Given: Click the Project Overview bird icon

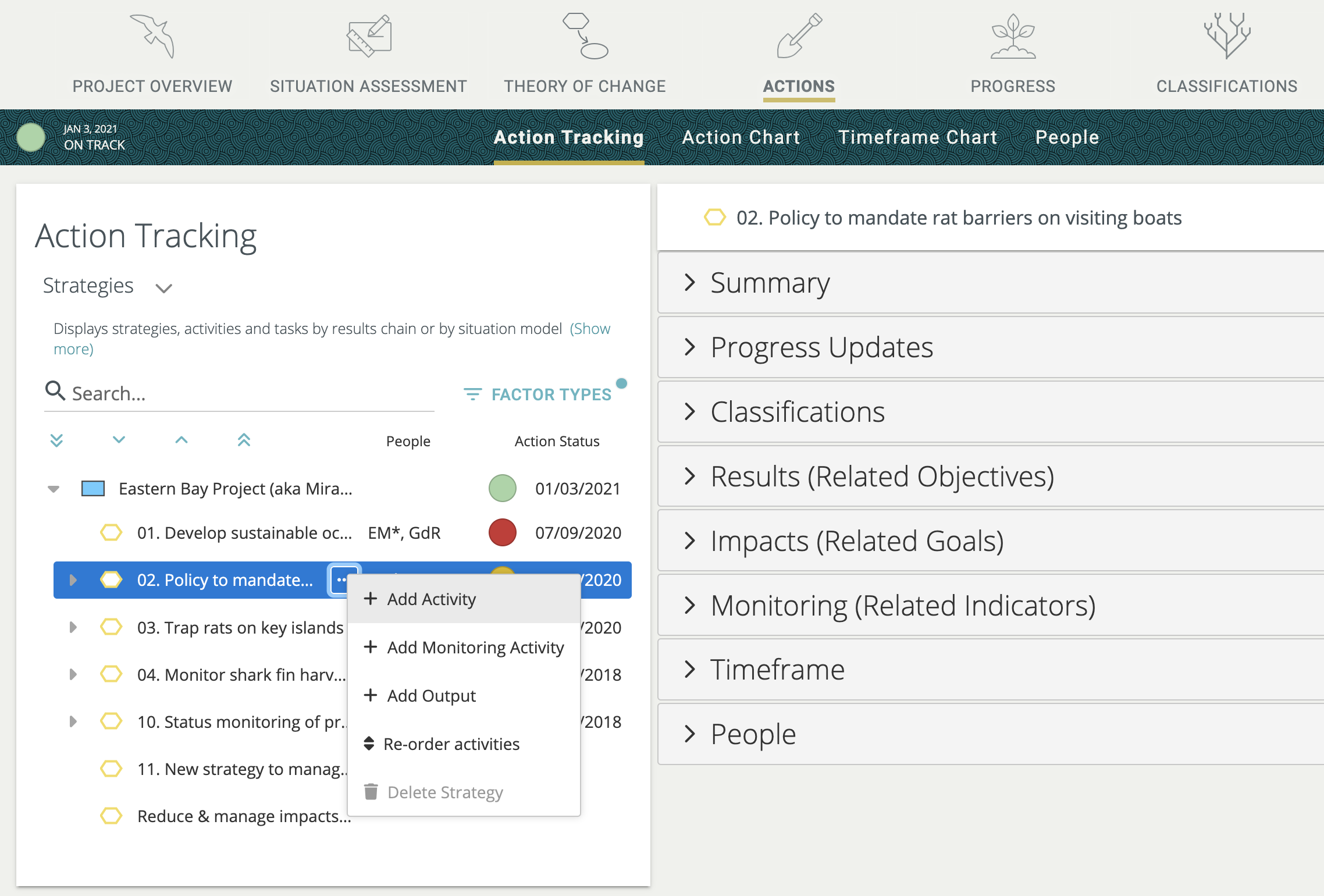Looking at the screenshot, I should [x=152, y=37].
